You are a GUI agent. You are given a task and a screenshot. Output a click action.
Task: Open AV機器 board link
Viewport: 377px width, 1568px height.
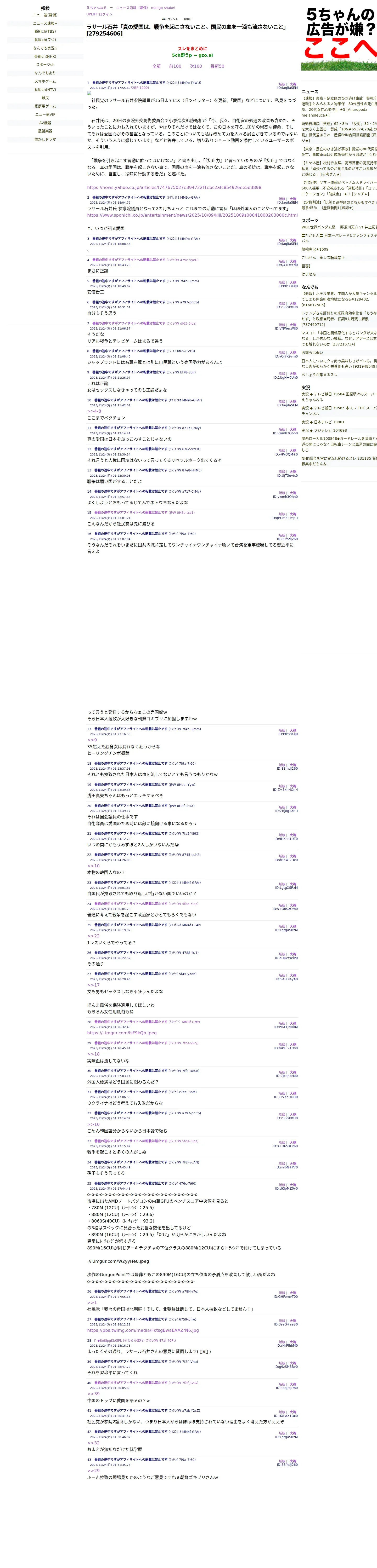coord(45,123)
